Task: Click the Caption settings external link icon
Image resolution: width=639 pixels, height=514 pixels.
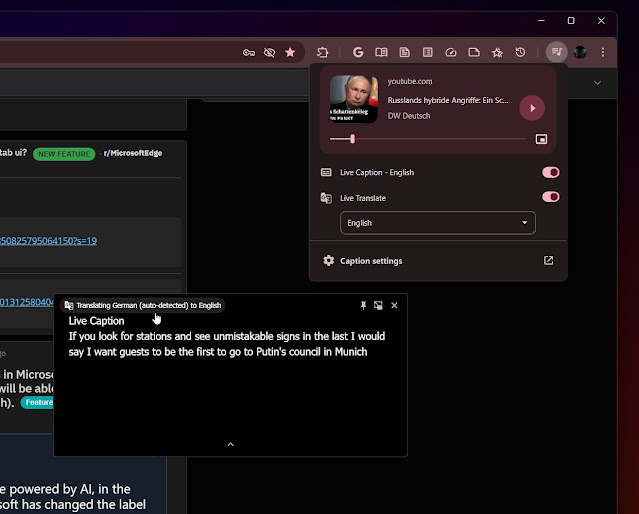Action: 549,260
